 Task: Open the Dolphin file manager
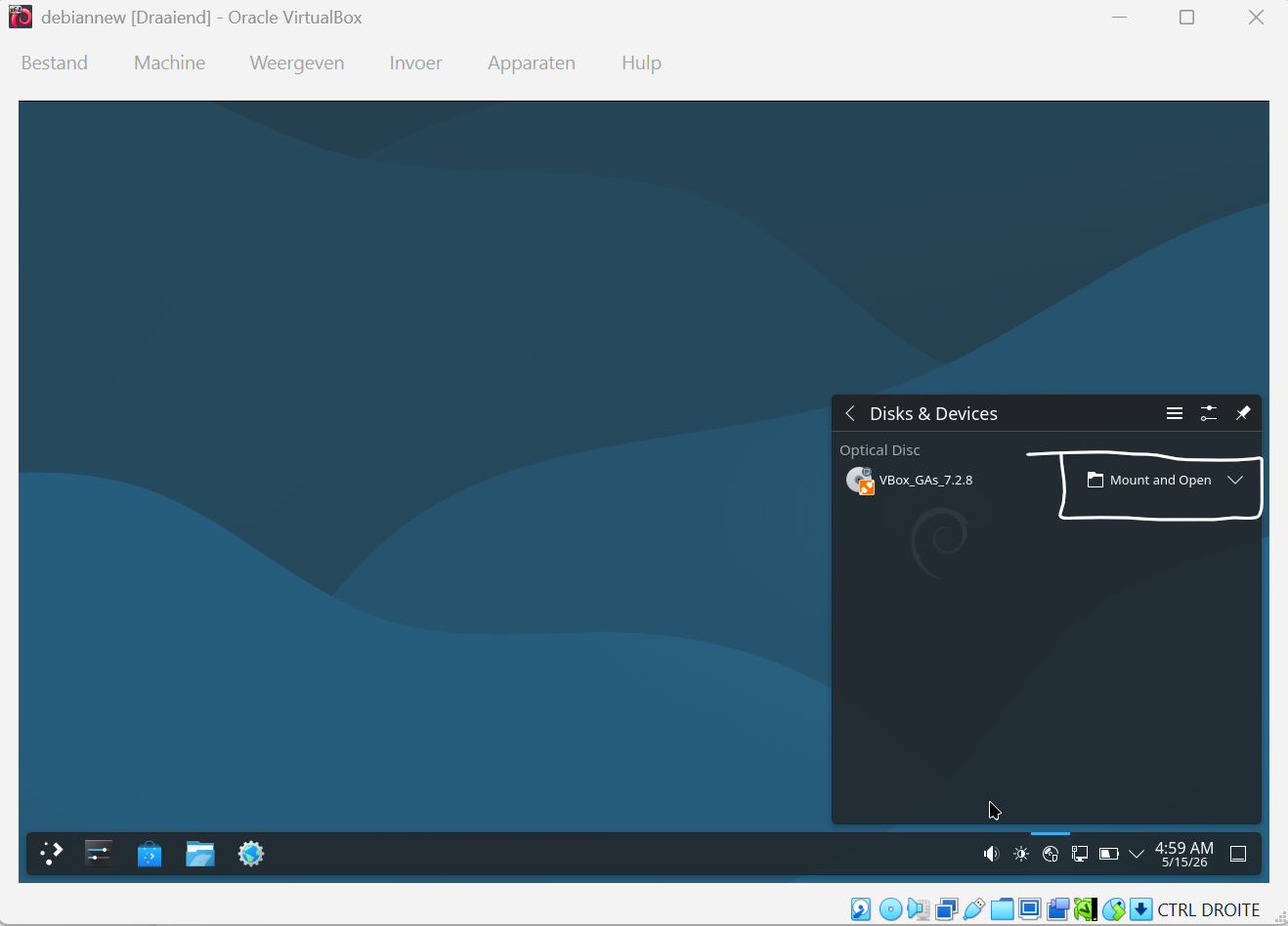tap(200, 854)
